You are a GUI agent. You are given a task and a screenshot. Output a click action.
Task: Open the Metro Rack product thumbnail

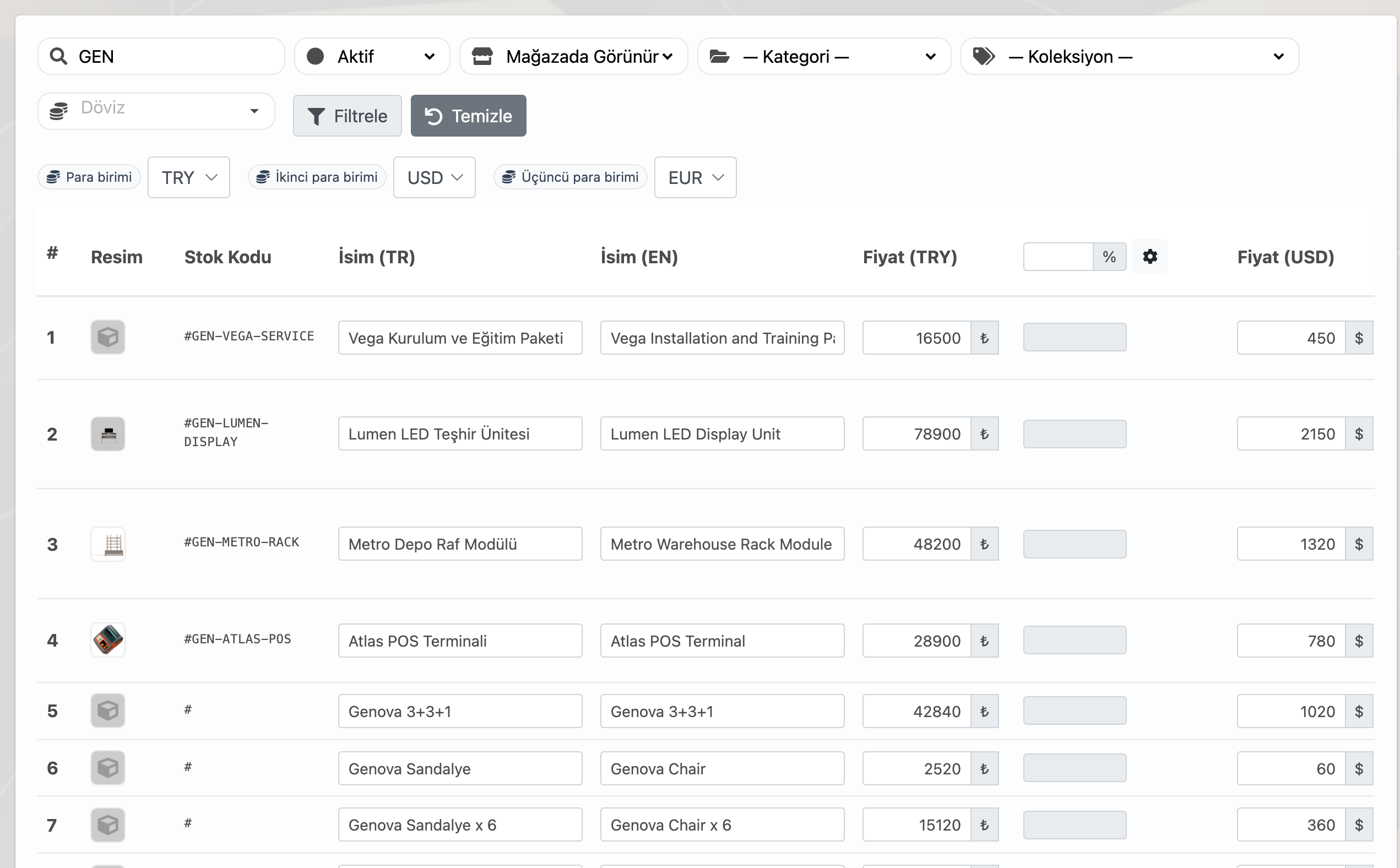108,544
